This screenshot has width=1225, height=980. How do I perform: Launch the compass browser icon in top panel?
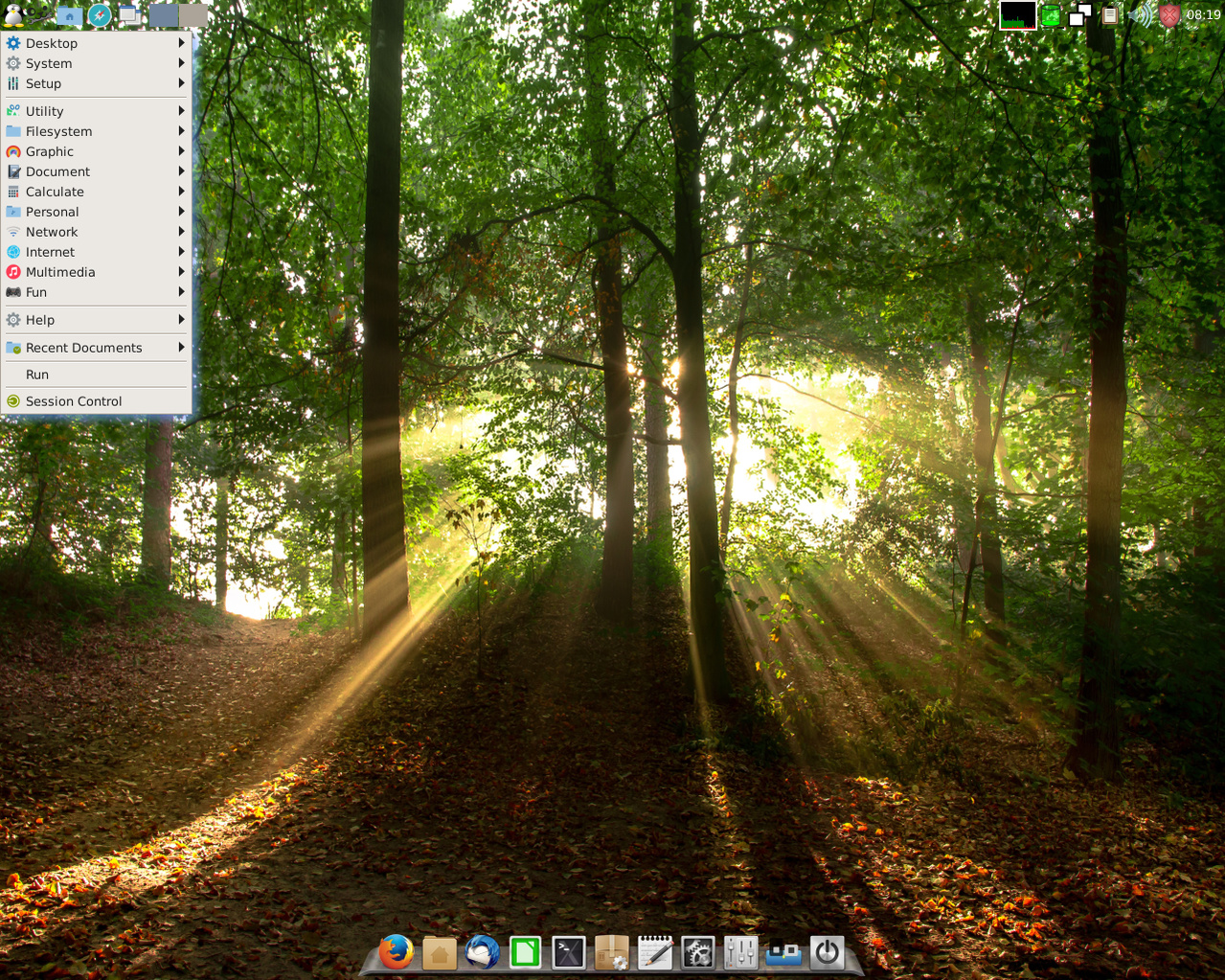point(100,15)
